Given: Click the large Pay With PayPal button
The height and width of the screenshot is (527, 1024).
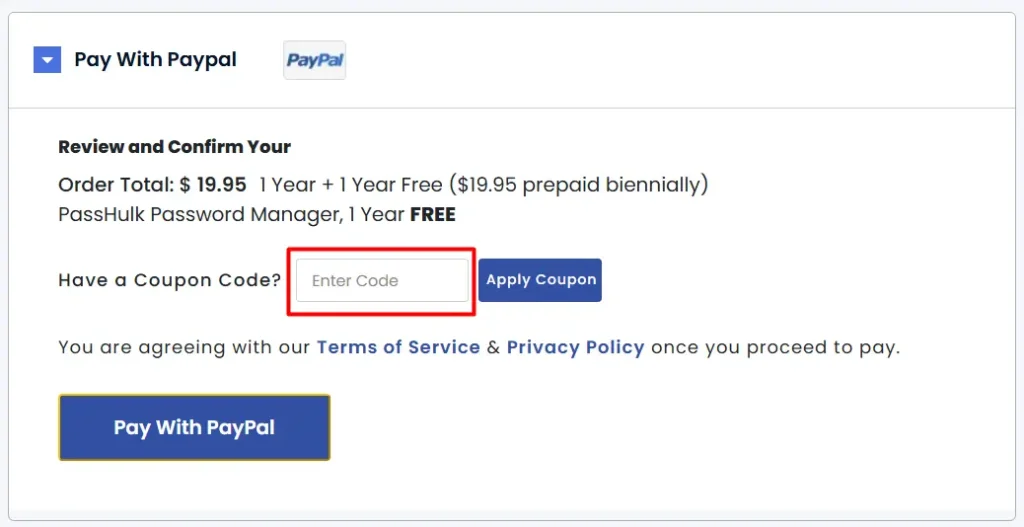Looking at the screenshot, I should [x=194, y=428].
